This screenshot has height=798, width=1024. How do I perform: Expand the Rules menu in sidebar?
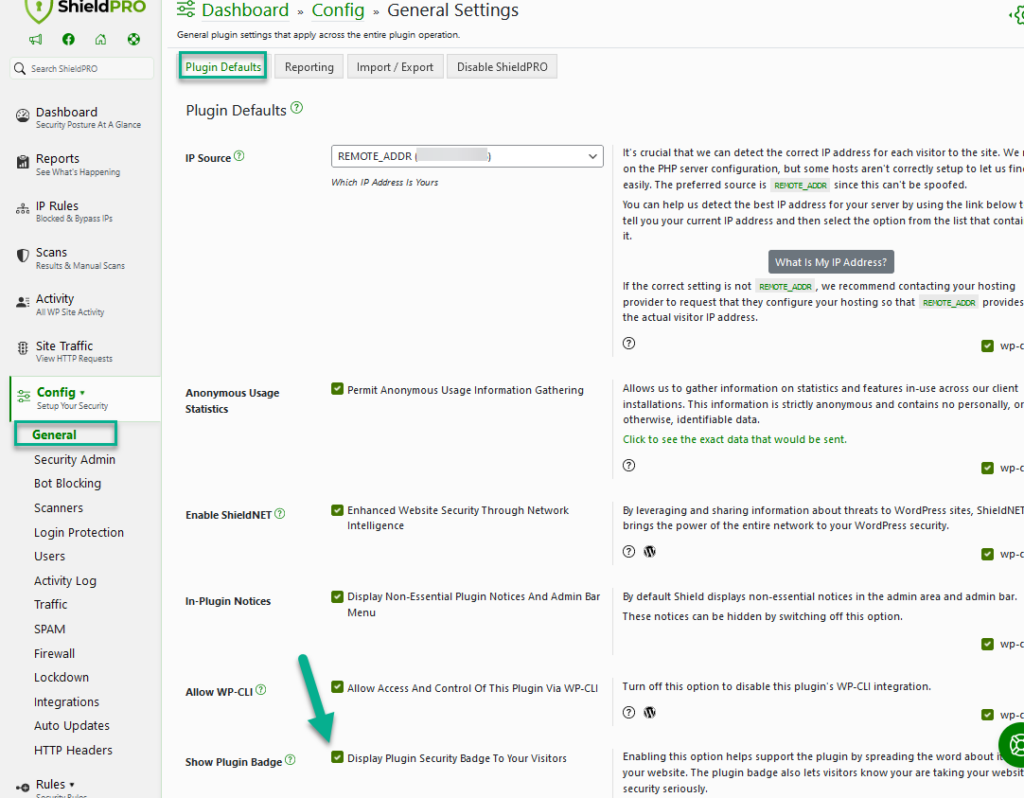(55, 784)
